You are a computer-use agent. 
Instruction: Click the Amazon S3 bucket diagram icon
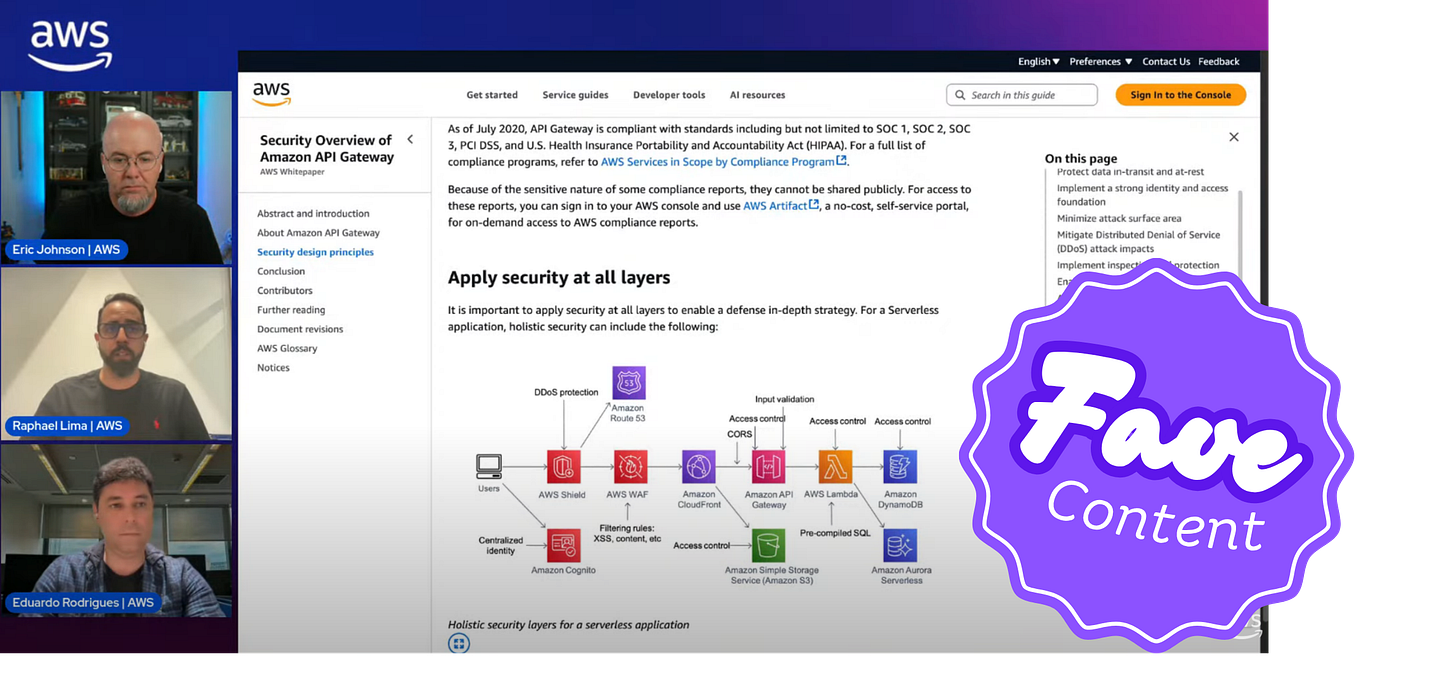point(768,545)
